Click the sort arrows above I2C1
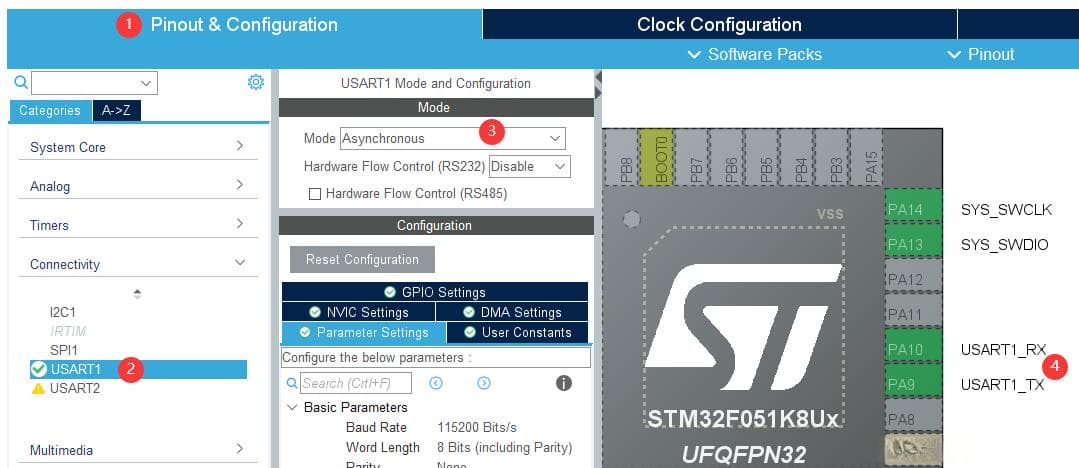 coord(138,294)
